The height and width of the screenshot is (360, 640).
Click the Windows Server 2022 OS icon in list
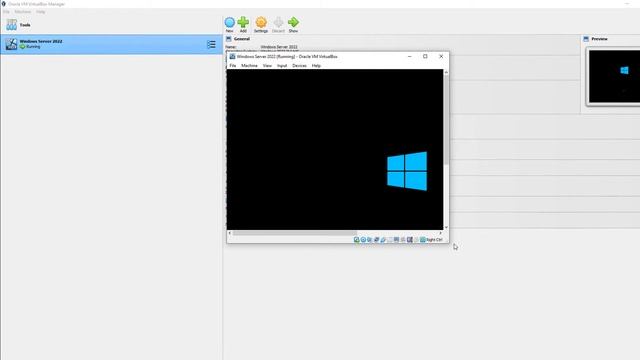coord(11,44)
